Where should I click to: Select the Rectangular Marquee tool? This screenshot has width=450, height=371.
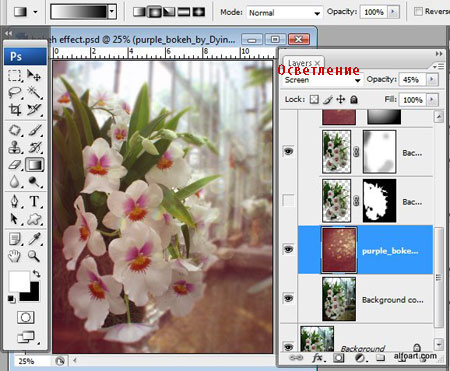pyautogui.click(x=15, y=76)
